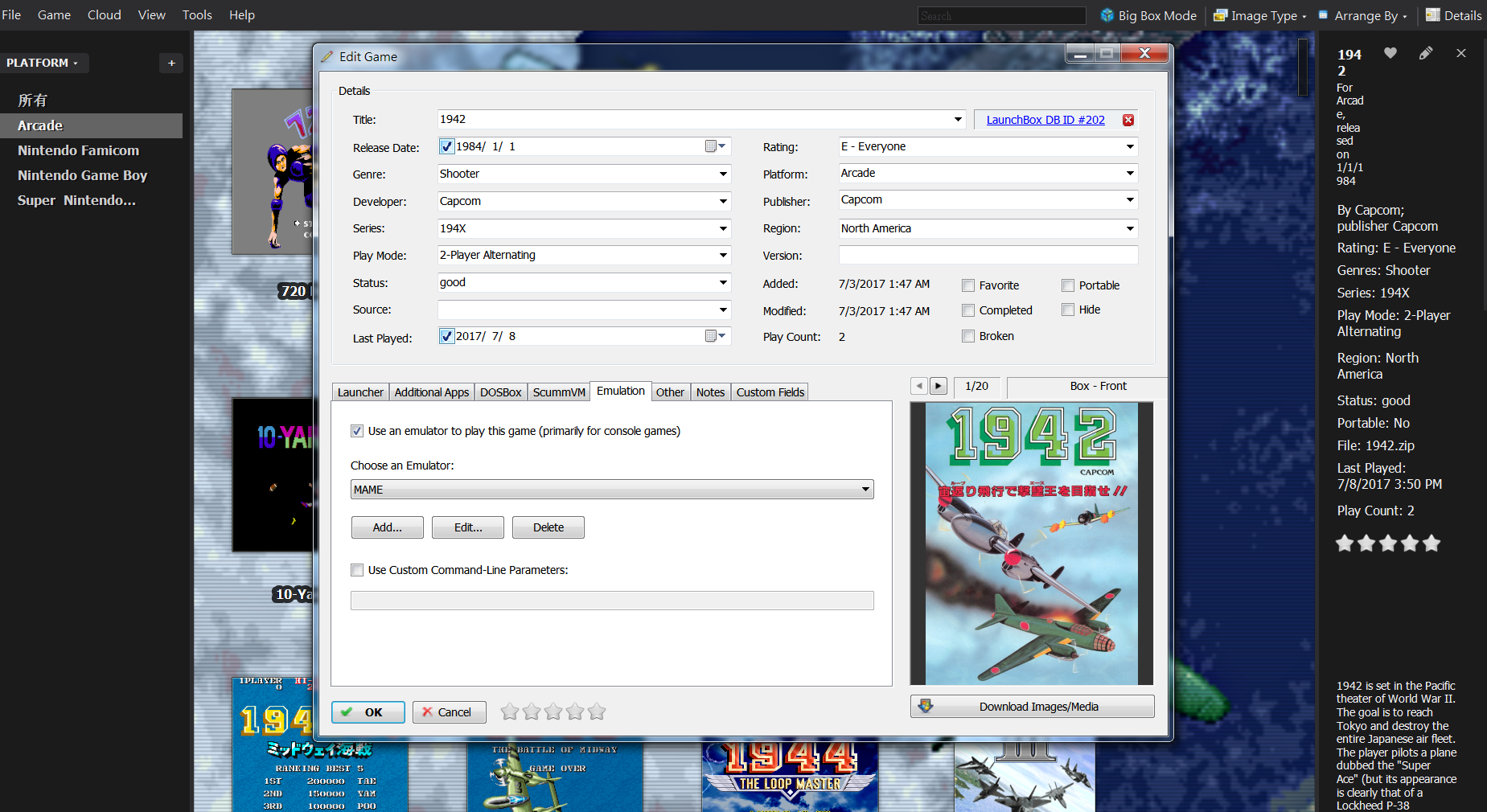Switch to the Additional Apps tab

pos(432,392)
